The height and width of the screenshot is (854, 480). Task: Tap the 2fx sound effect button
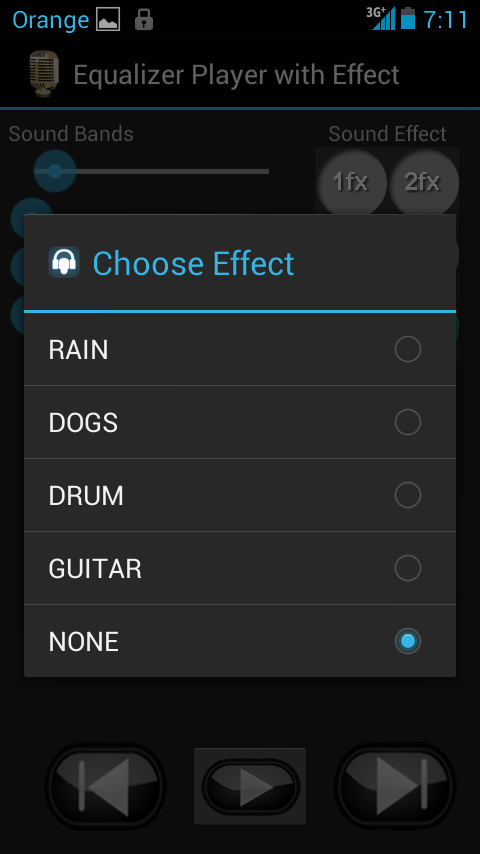tap(423, 182)
